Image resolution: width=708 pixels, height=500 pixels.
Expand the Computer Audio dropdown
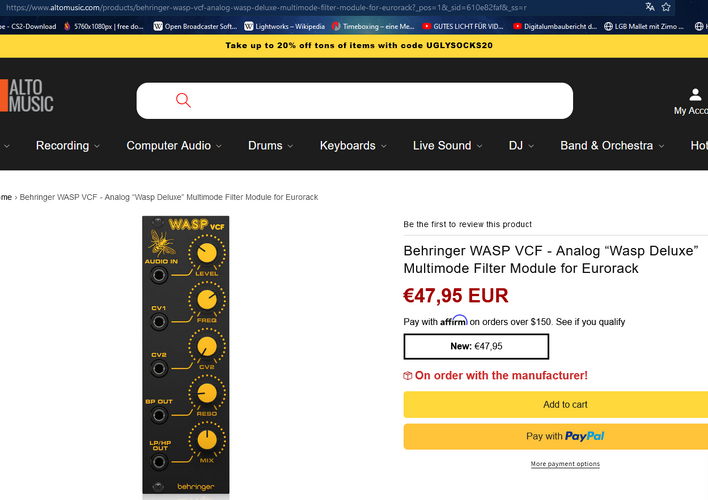point(174,145)
